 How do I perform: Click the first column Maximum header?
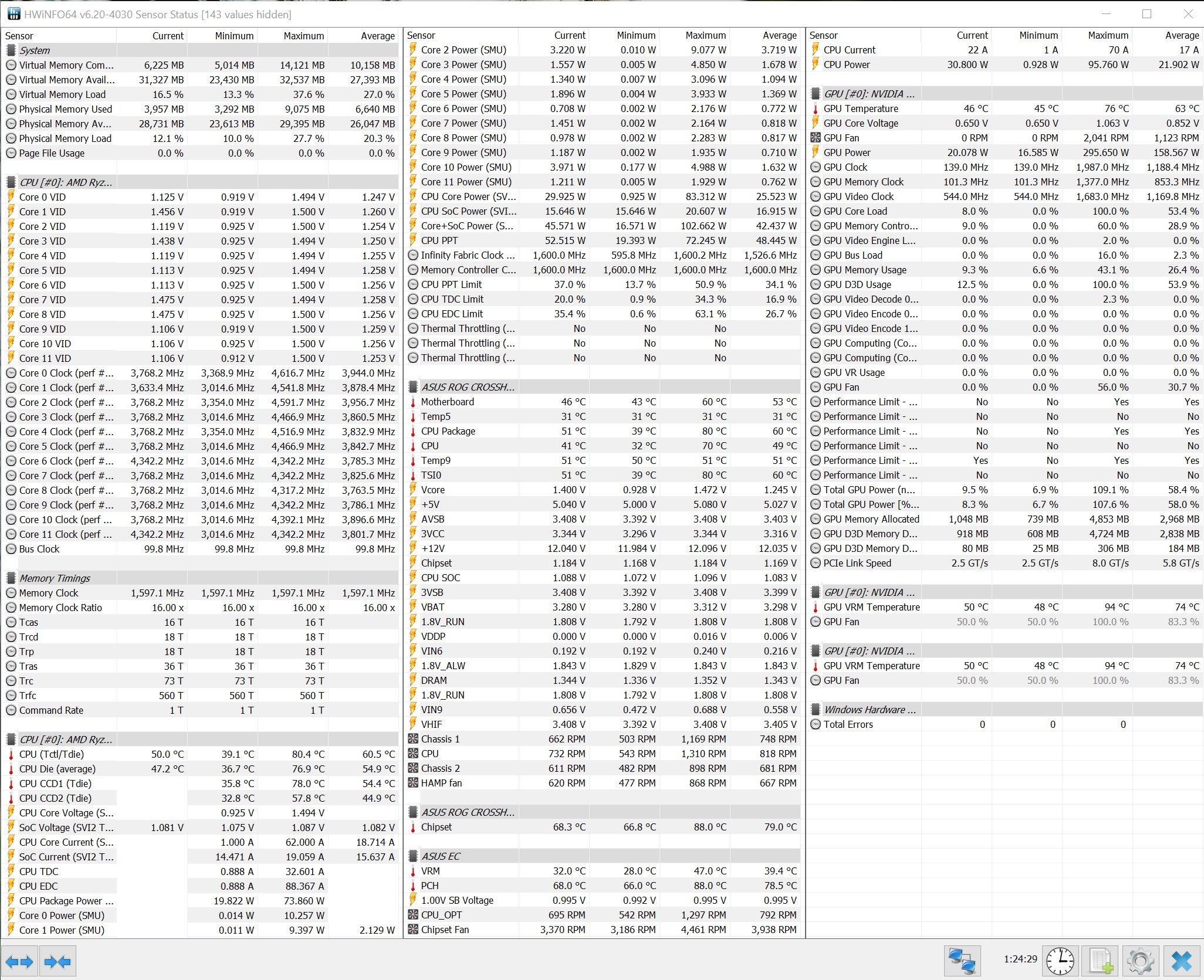pyautogui.click(x=303, y=36)
